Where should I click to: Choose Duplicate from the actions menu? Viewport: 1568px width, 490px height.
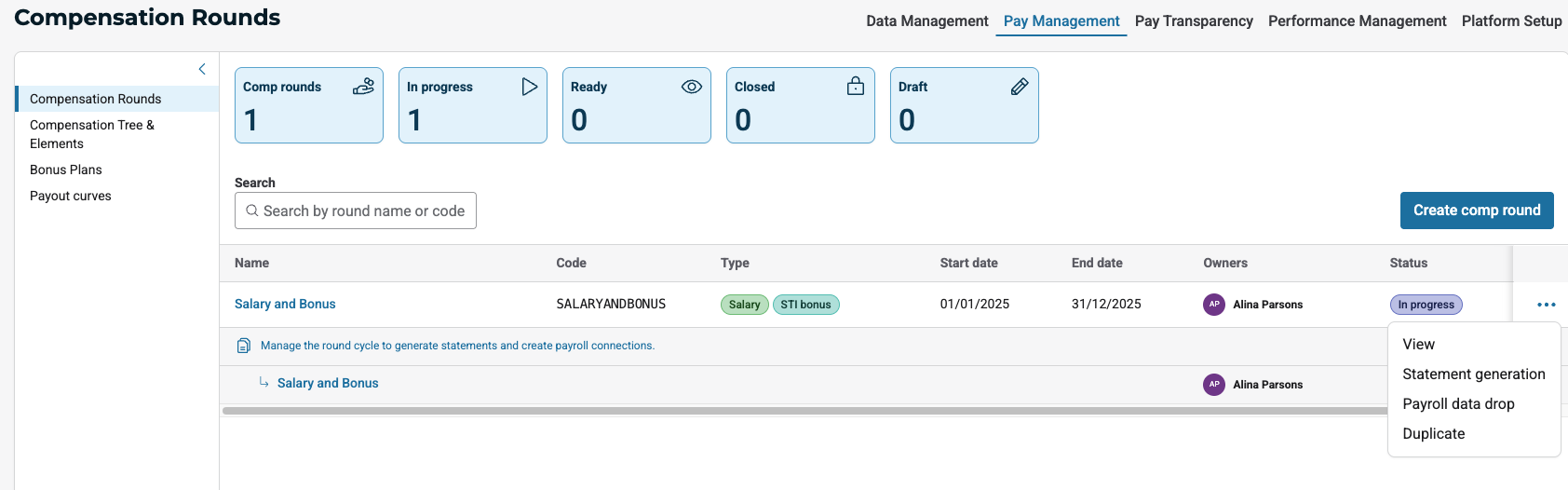[1433, 434]
